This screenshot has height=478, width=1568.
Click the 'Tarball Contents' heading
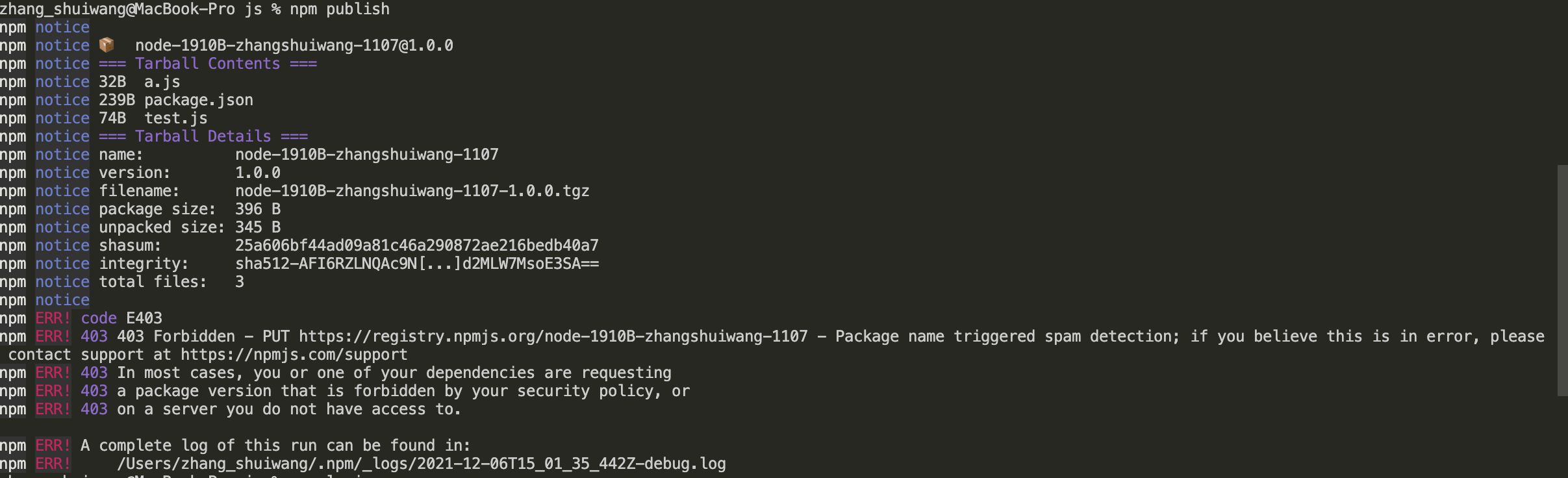point(208,64)
